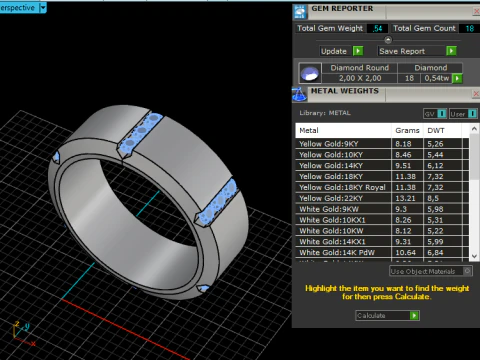Viewport: 480px width, 360px height.
Task: Select the Yellow Gold:14KY row
Action: click(x=382, y=166)
